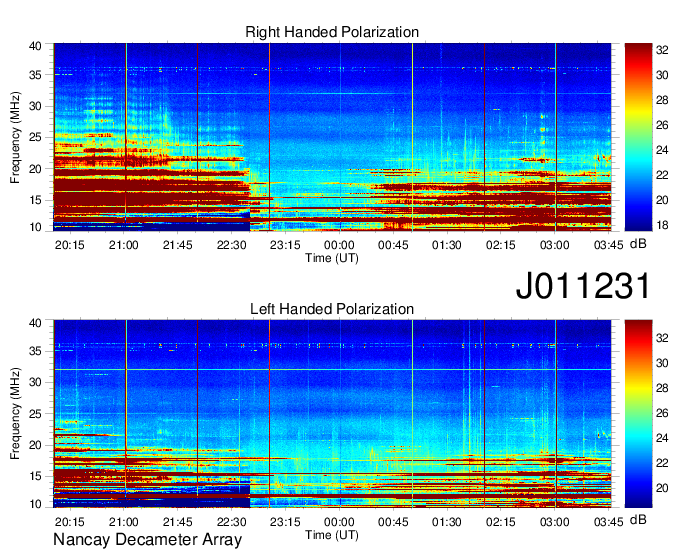
Task: Click 32 value on Left Handed color bar
Action: [x=662, y=338]
